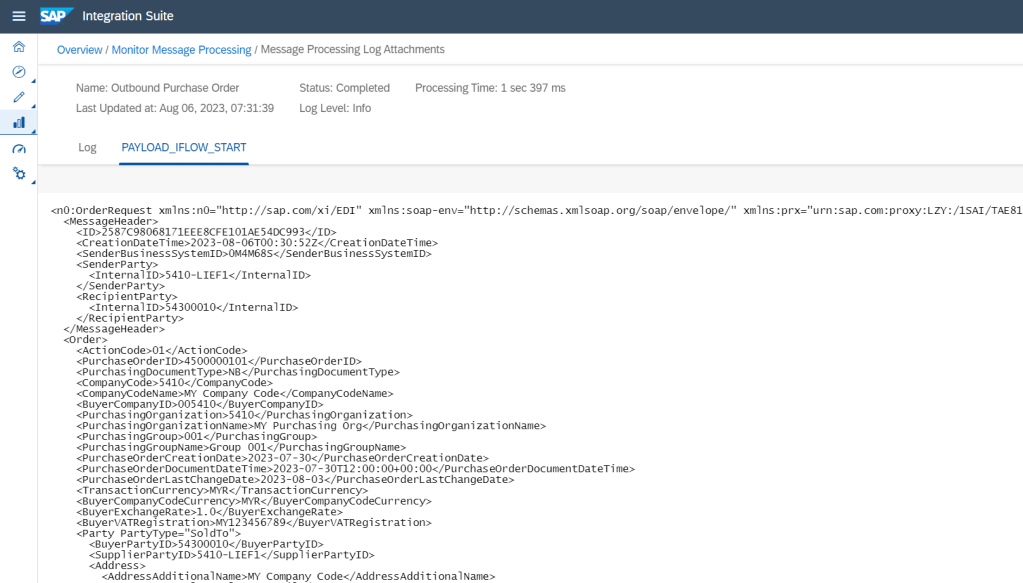Expand the Design submenu arrow
The image size is (1023, 583).
point(34,106)
